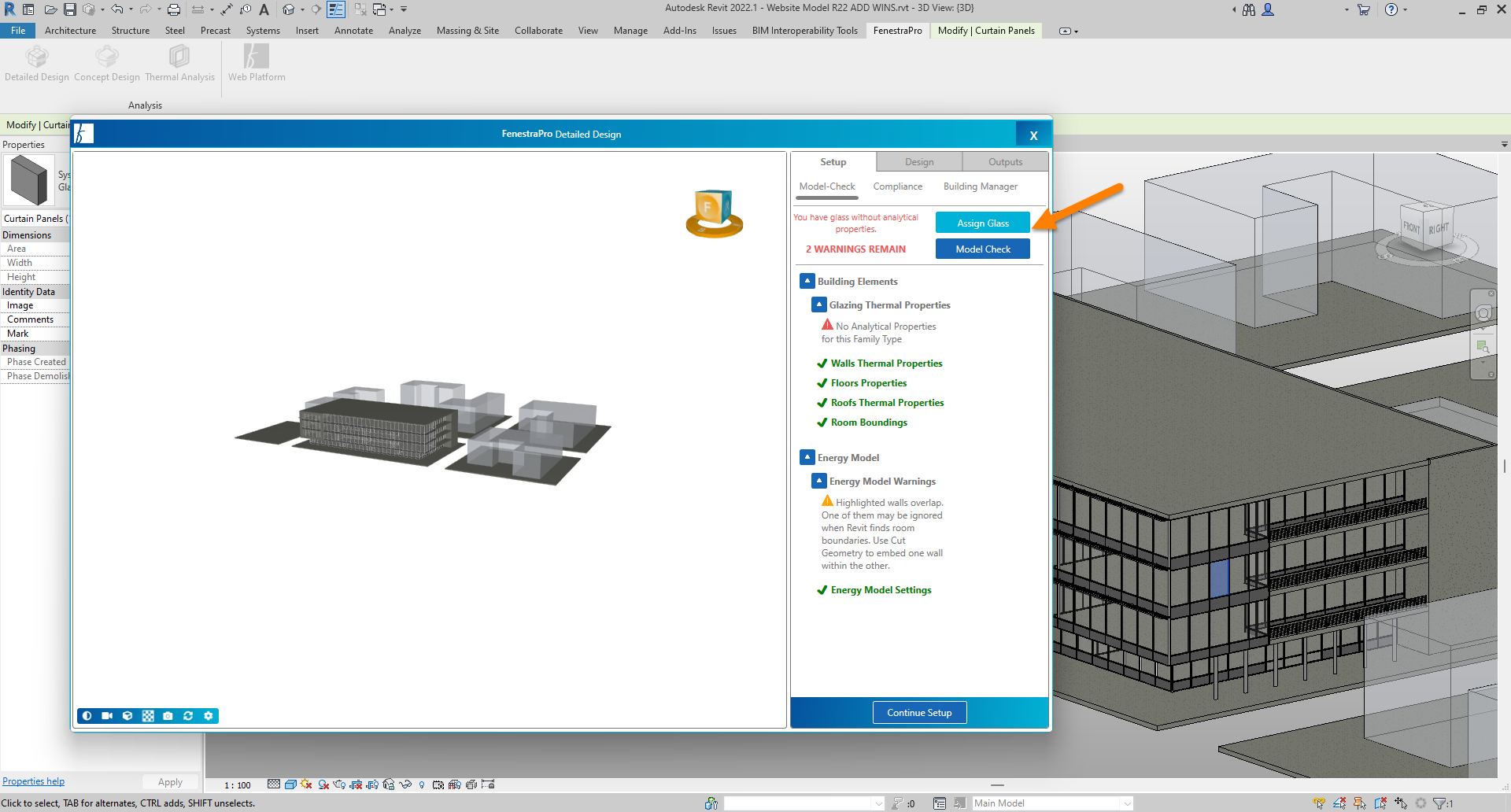Select the Text tool (A icon)
The height and width of the screenshot is (812, 1511).
click(x=264, y=9)
